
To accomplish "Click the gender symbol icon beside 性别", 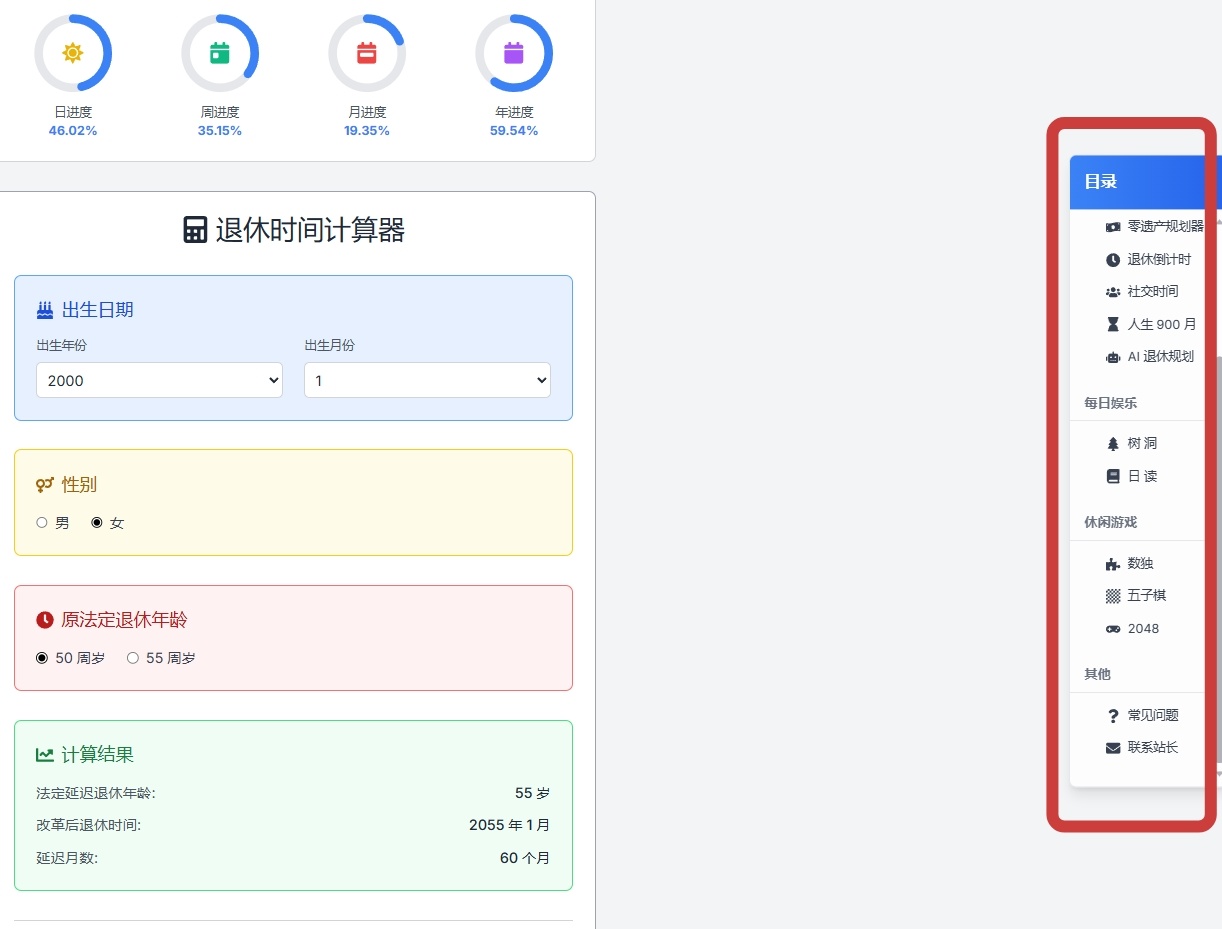I will (x=45, y=485).
